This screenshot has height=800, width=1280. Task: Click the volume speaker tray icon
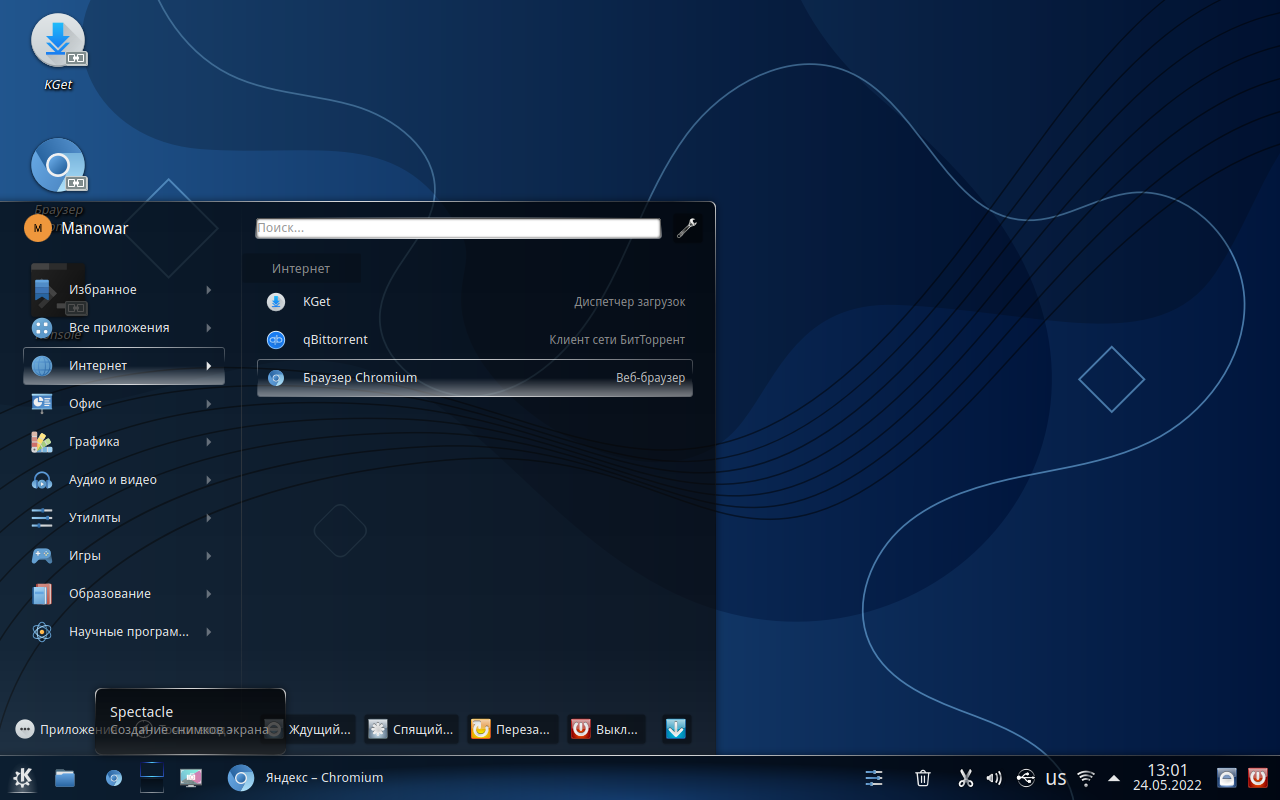click(994, 778)
